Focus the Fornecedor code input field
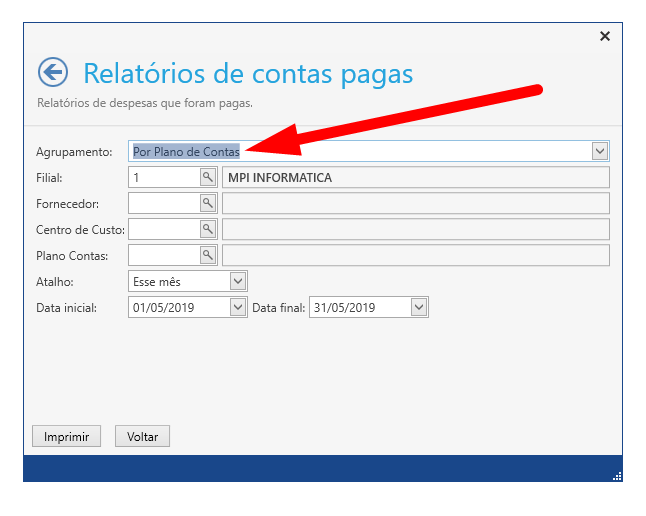The image size is (646, 516). point(164,203)
